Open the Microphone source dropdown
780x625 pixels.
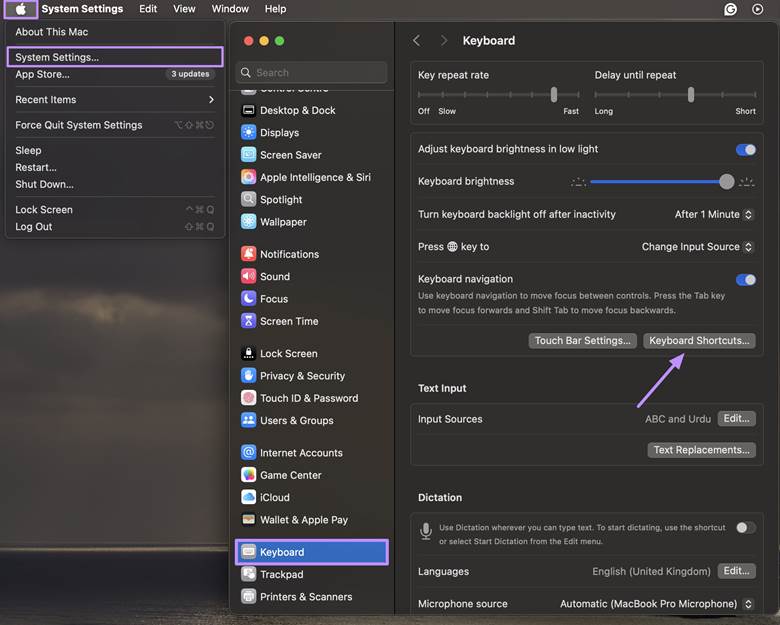pyautogui.click(x=656, y=604)
